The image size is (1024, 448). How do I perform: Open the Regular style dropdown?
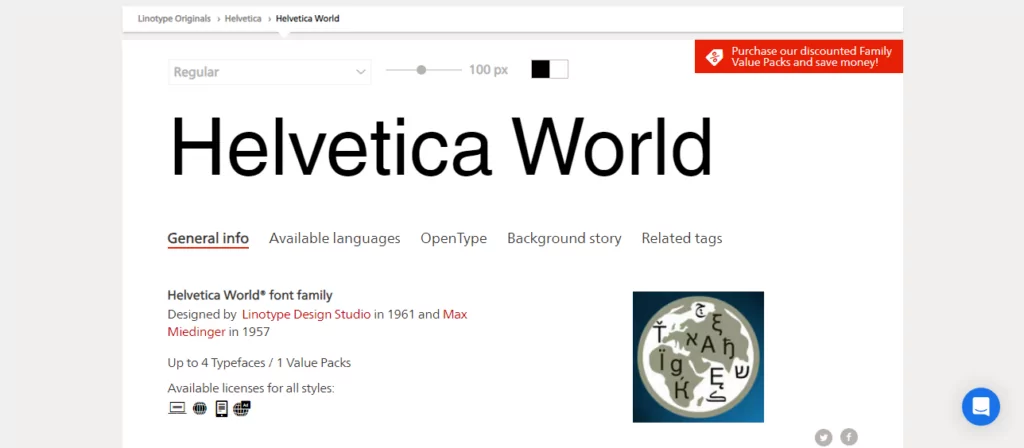pyautogui.click(x=270, y=72)
